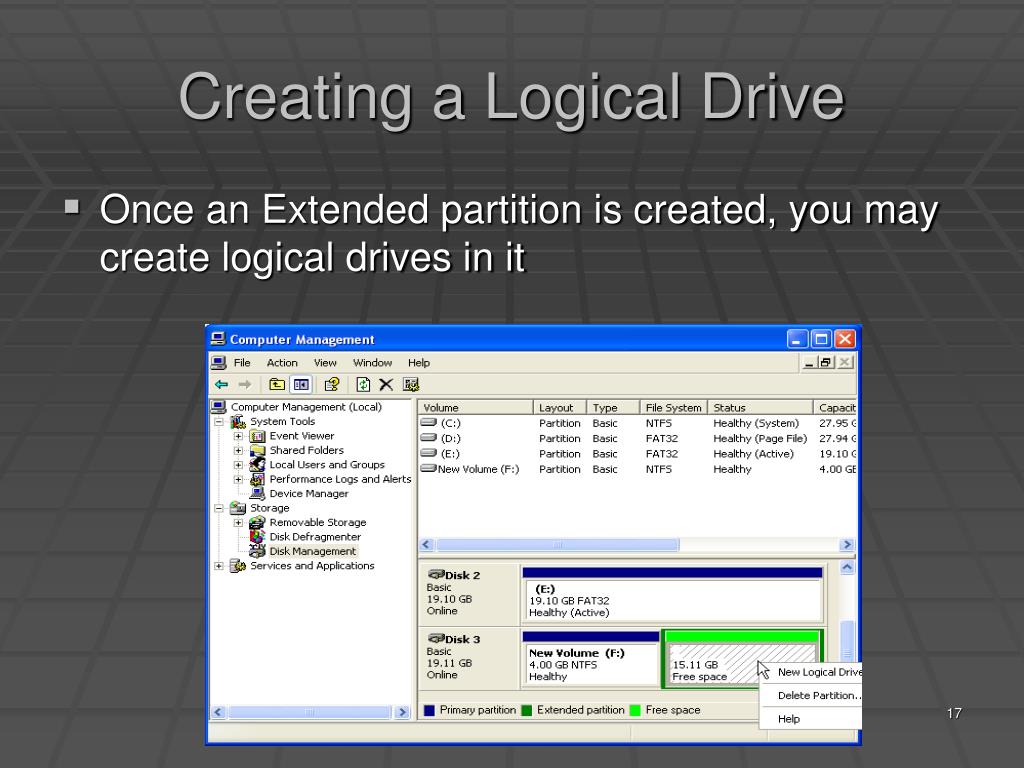Screen dimensions: 1024x768
Task: Choose New Logical Drive from context menu
Action: 811,672
